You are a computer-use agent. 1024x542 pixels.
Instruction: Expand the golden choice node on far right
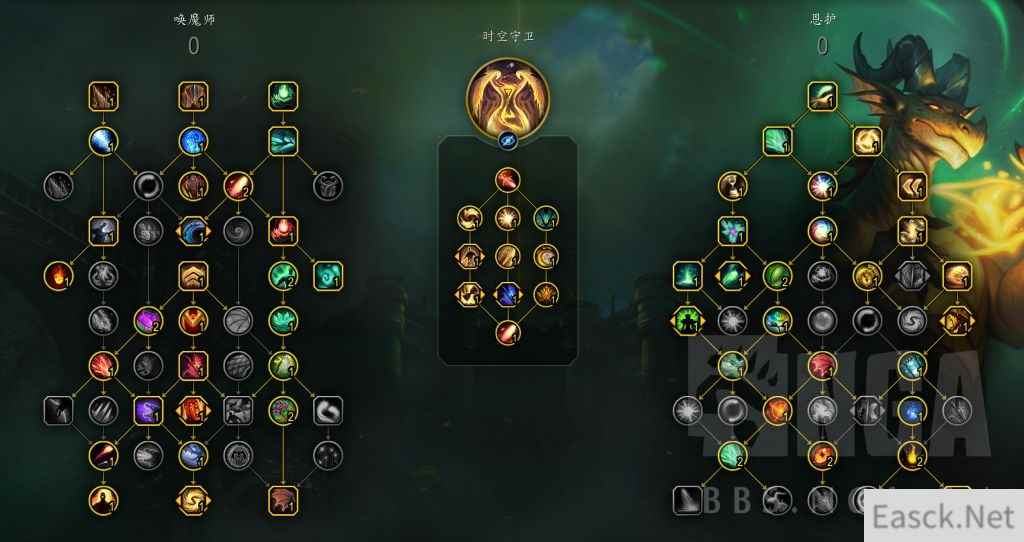click(957, 321)
